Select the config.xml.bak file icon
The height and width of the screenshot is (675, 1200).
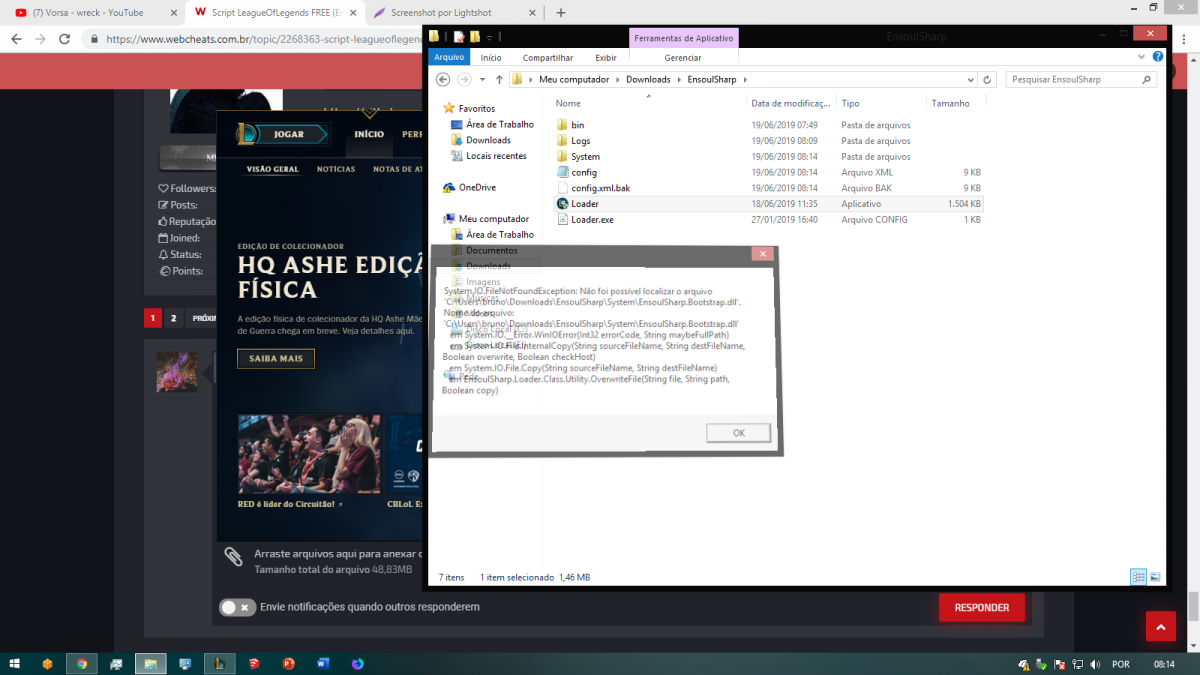click(563, 188)
